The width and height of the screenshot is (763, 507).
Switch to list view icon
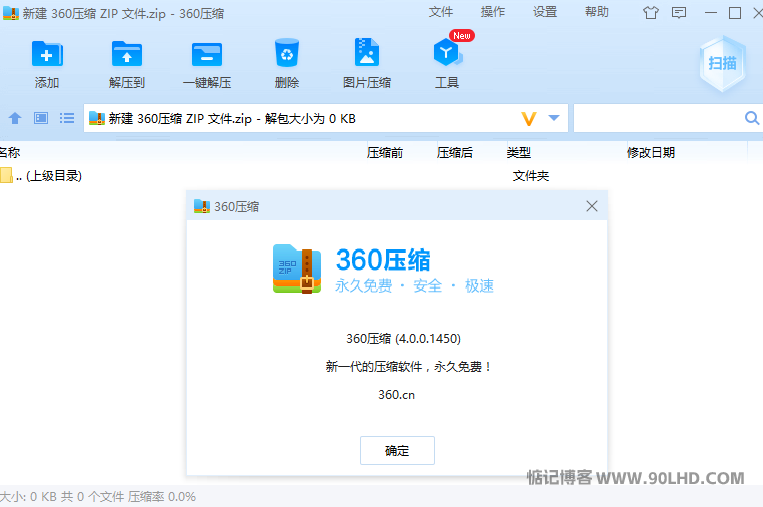pyautogui.click(x=67, y=118)
